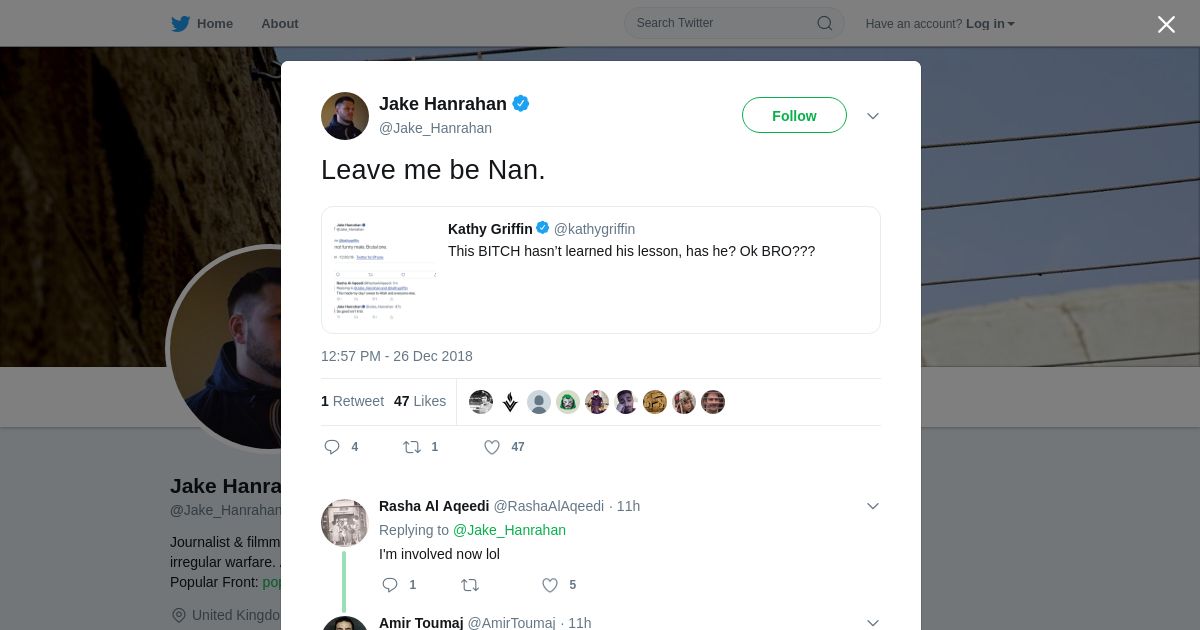Open Jake Hanrahan's profile picture in tweet
Screen dimensions: 1200x630
point(345,116)
